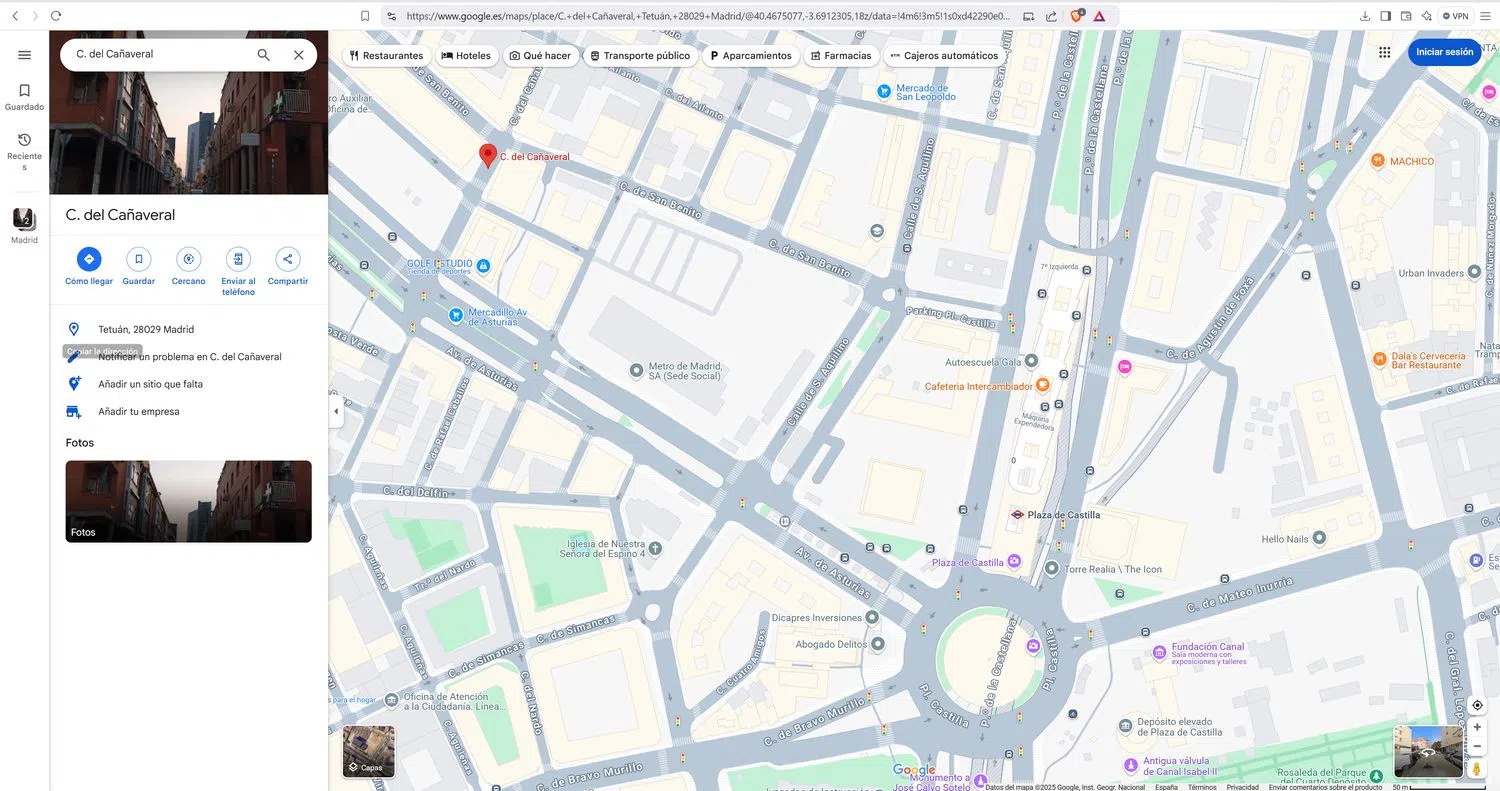The height and width of the screenshot is (791, 1500).
Task: Click the Dicapres Inversiones marker
Action: 872,618
